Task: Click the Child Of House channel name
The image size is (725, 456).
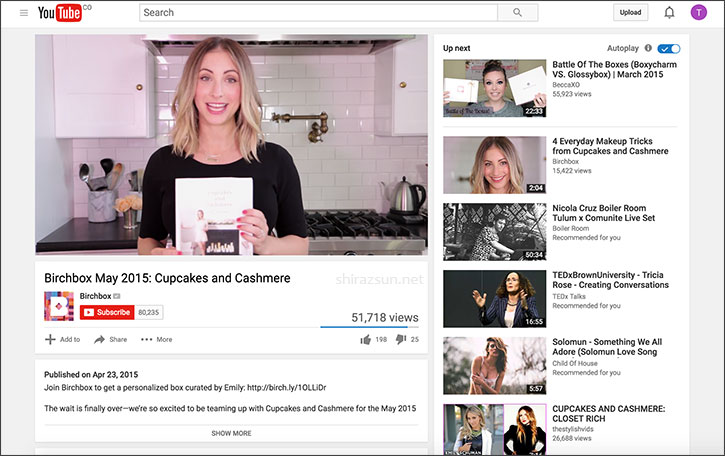Action: click(x=575, y=364)
